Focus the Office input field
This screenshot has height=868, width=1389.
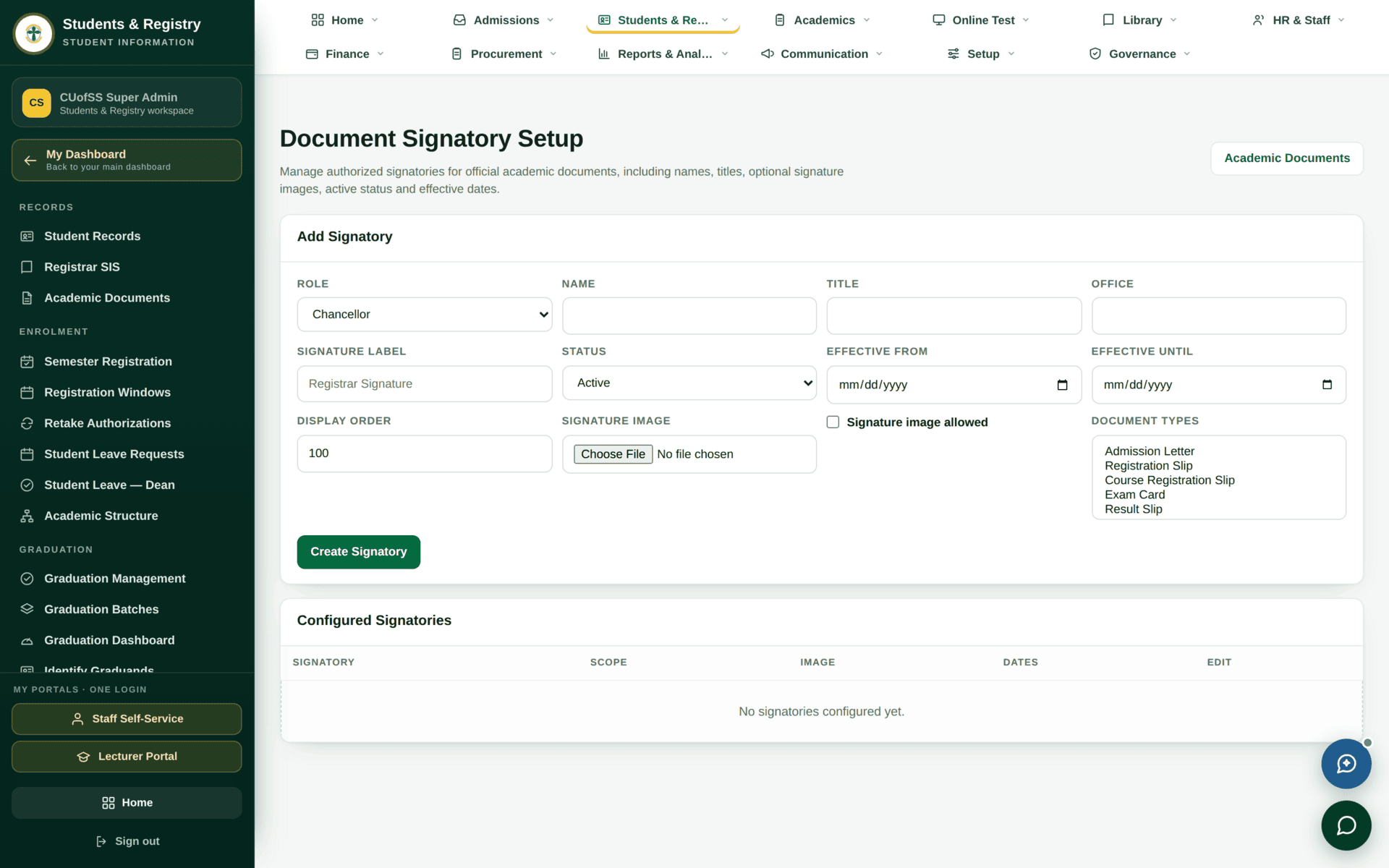tap(1219, 316)
